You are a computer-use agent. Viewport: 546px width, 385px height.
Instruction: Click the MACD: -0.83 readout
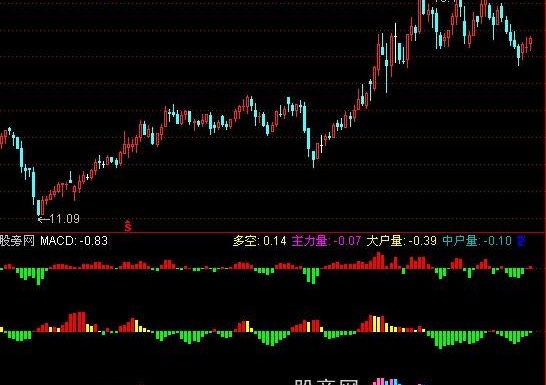[74, 241]
